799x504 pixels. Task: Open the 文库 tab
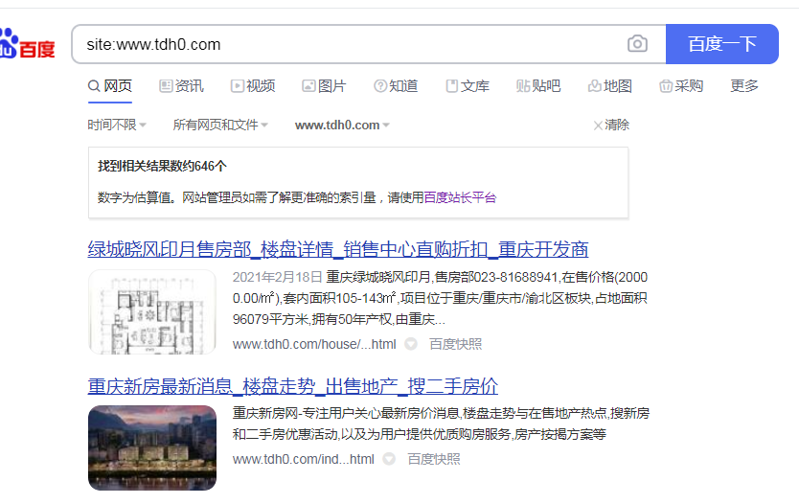click(x=467, y=86)
